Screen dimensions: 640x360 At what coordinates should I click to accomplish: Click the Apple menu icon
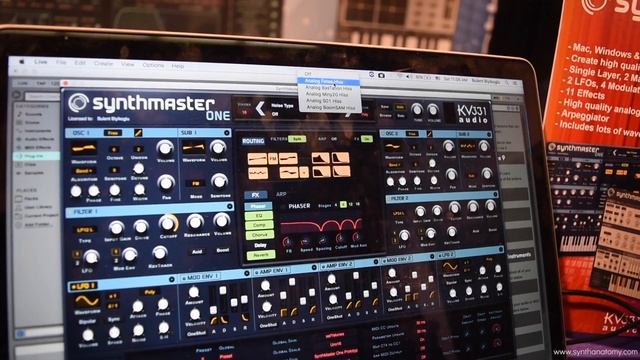coord(22,62)
